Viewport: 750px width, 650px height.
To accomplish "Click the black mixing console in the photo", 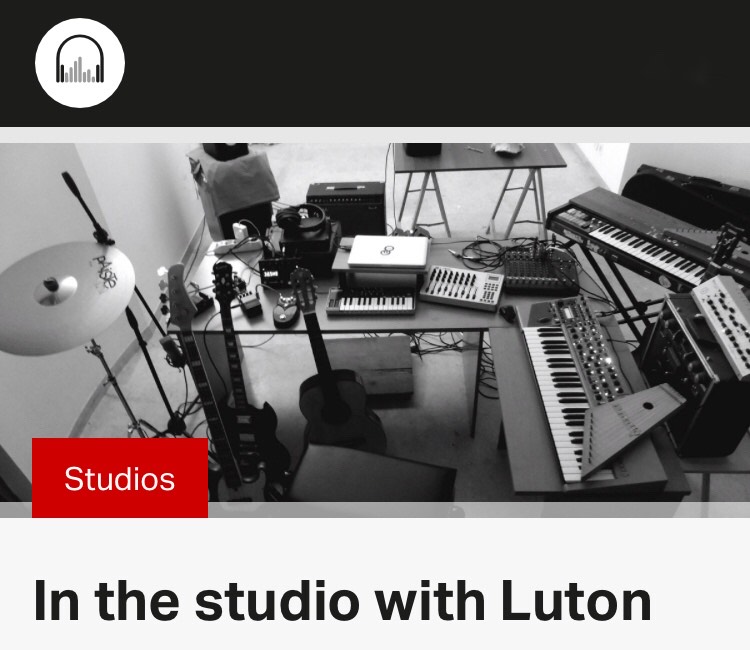I will click(x=540, y=268).
